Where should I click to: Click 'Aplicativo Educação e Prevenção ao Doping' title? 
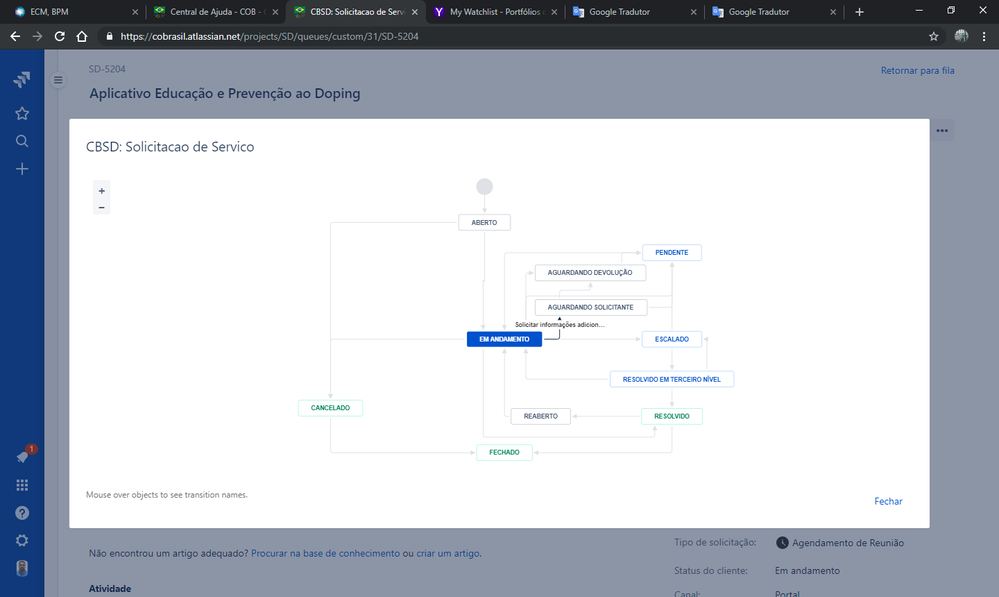tap(225, 93)
